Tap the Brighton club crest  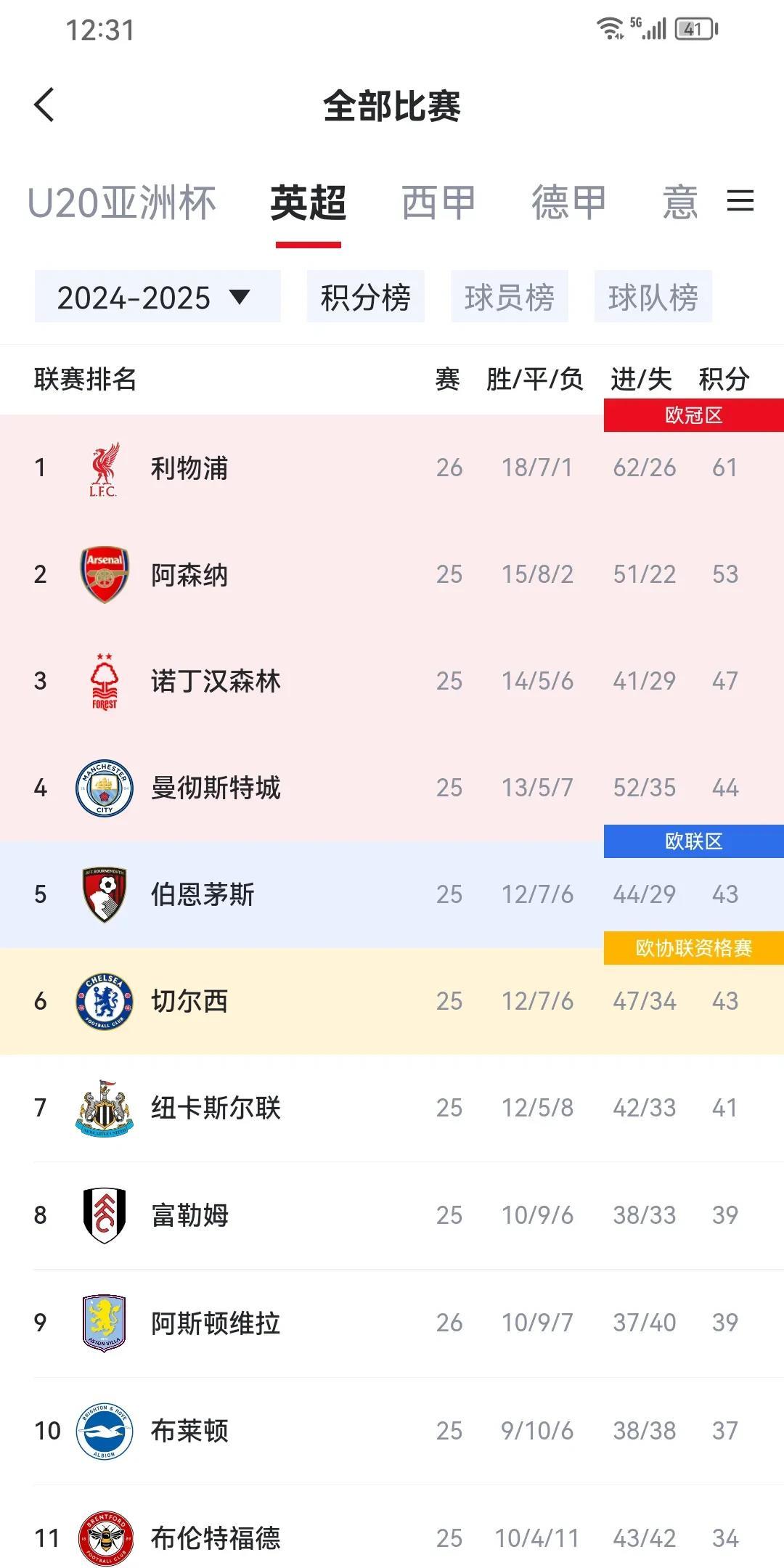(105, 1431)
